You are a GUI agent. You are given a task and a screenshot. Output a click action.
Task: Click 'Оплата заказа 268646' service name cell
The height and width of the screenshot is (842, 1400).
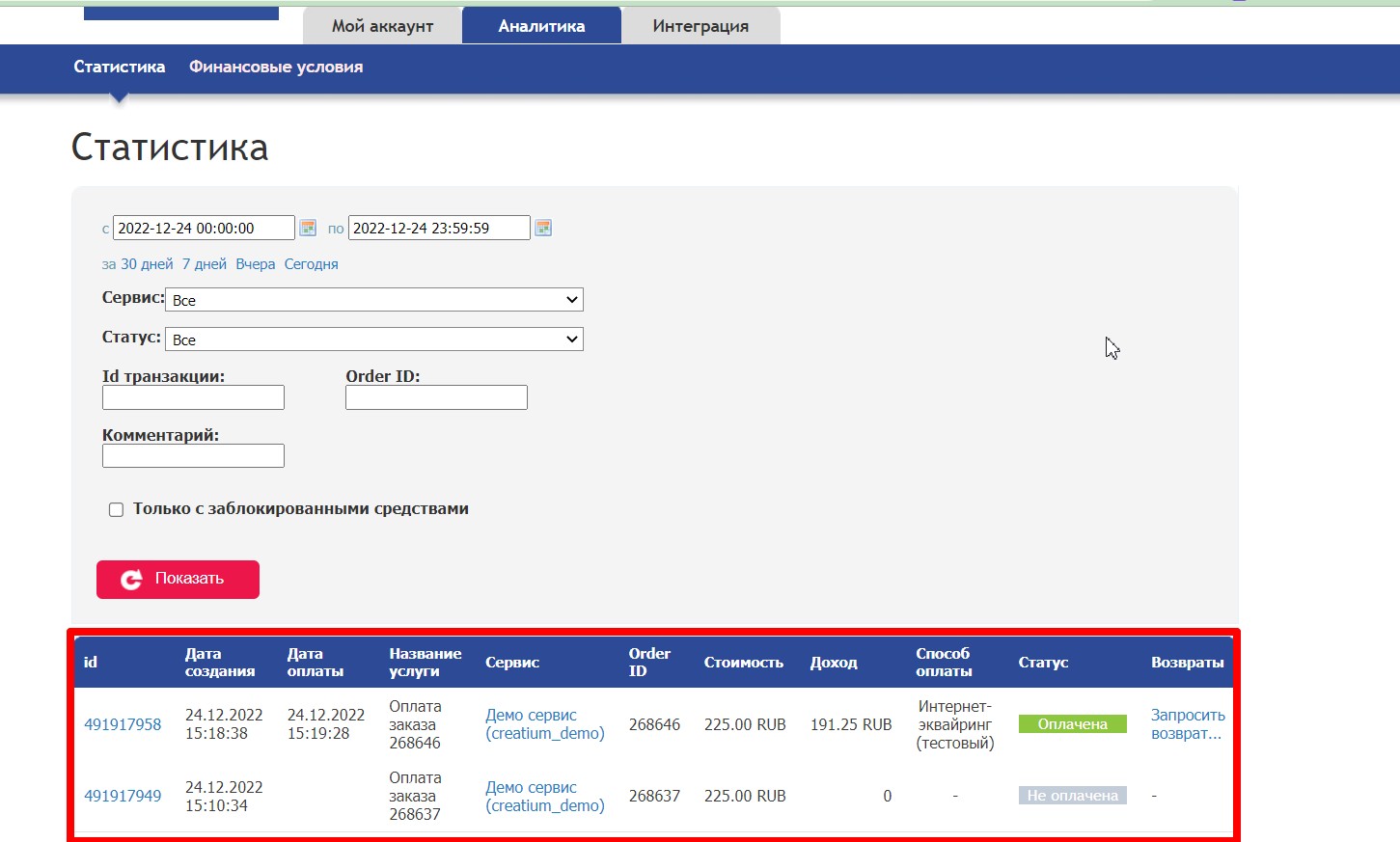(x=415, y=724)
